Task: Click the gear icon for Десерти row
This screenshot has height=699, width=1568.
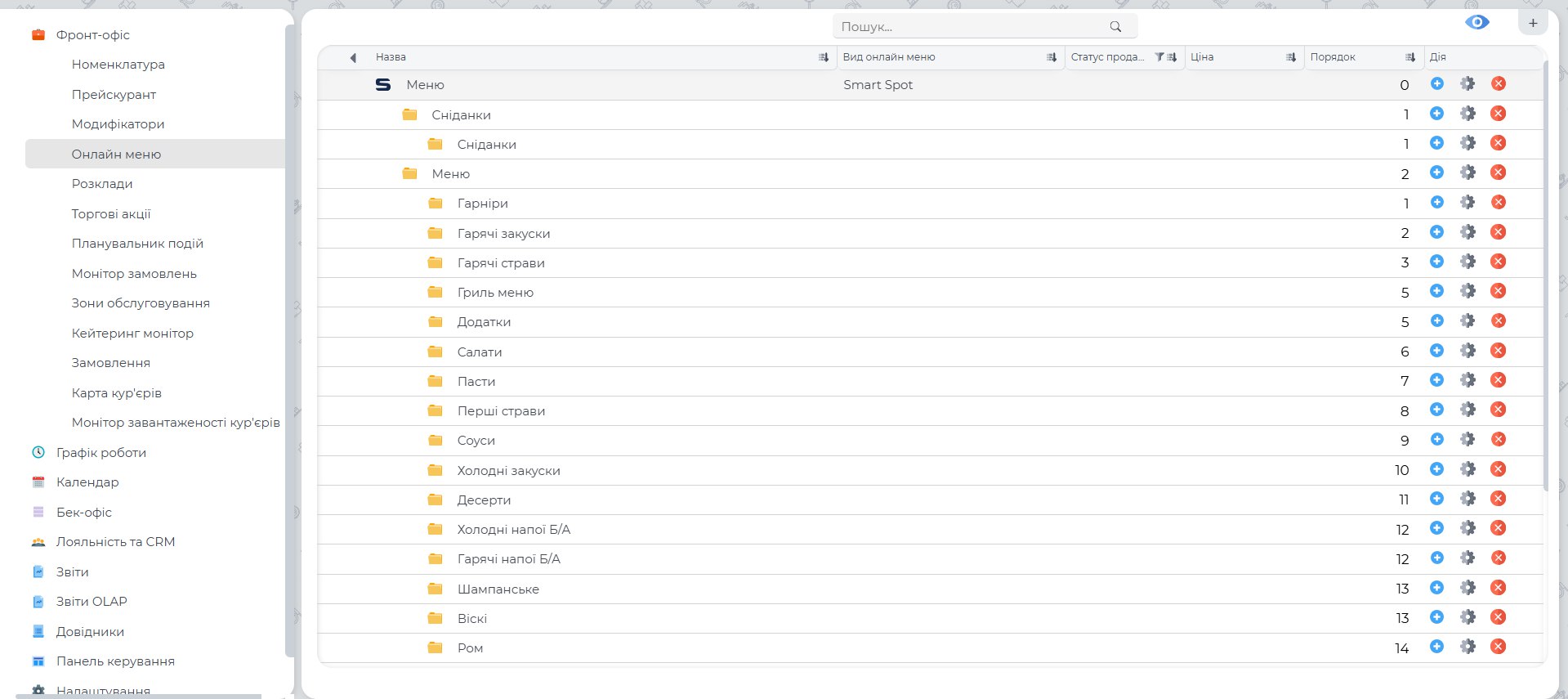Action: [1467, 499]
